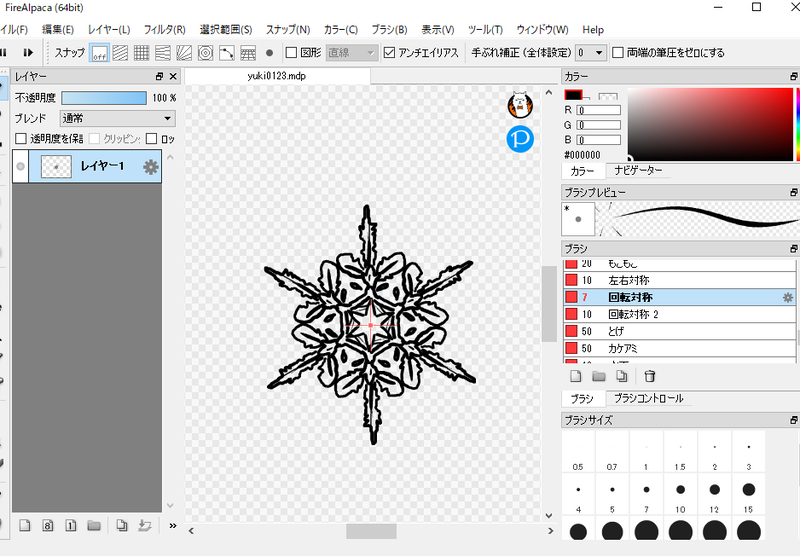
Task: Add a new 1-bit layer
Action: [x=70, y=525]
